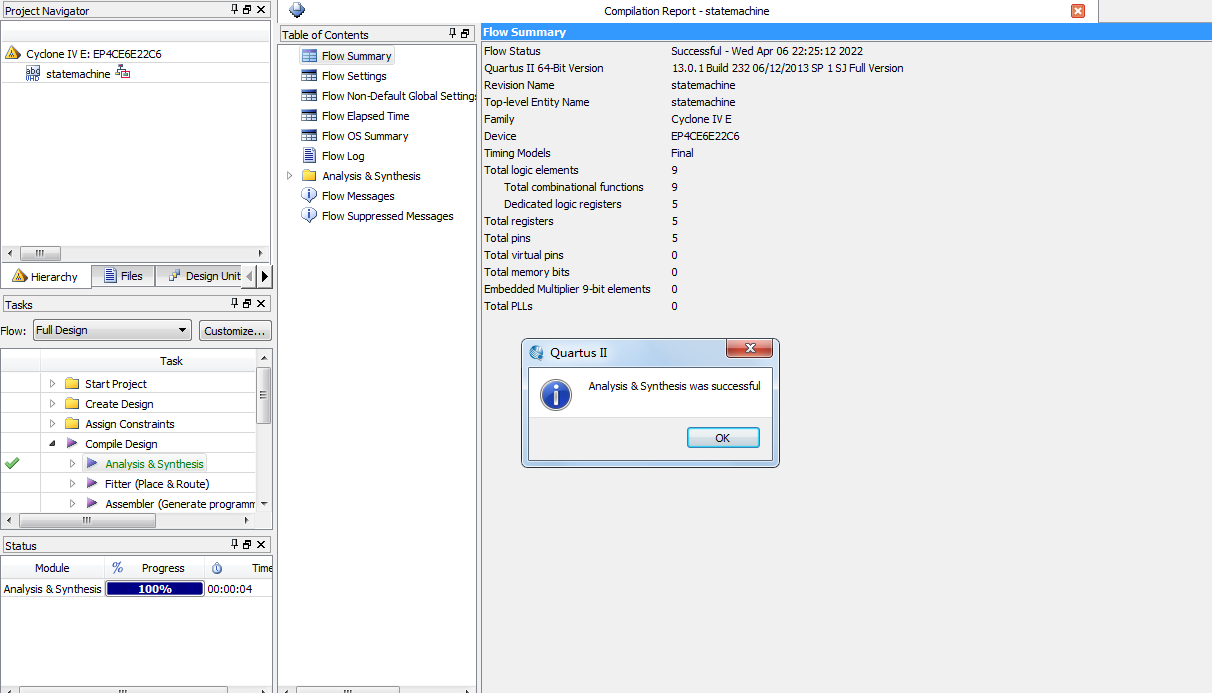Click the Task column header
Image resolution: width=1212 pixels, height=693 pixels.
171,361
